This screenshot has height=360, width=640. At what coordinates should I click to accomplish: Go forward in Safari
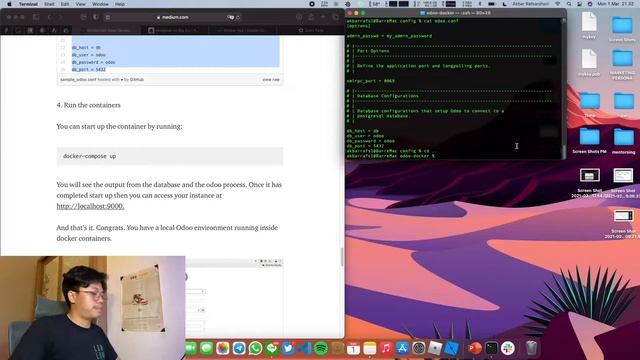click(x=60, y=17)
